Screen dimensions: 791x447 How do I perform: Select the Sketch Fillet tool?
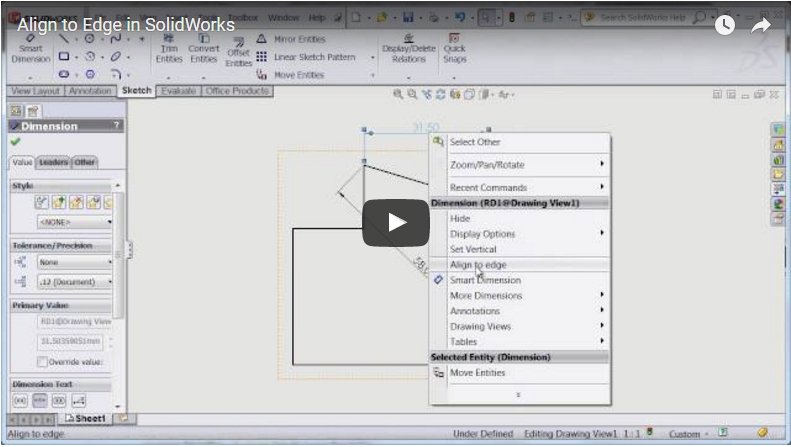click(x=116, y=74)
